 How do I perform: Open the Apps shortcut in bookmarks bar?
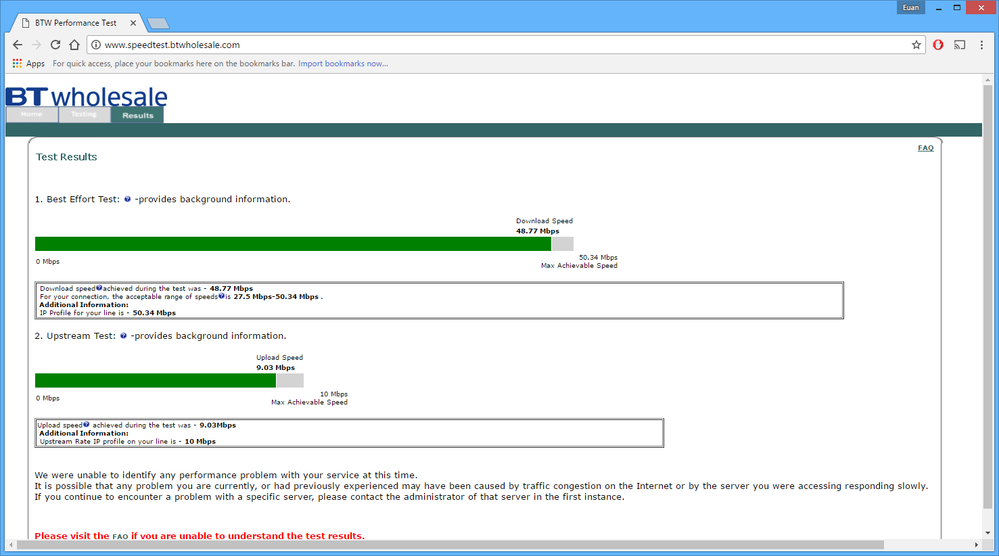point(29,64)
